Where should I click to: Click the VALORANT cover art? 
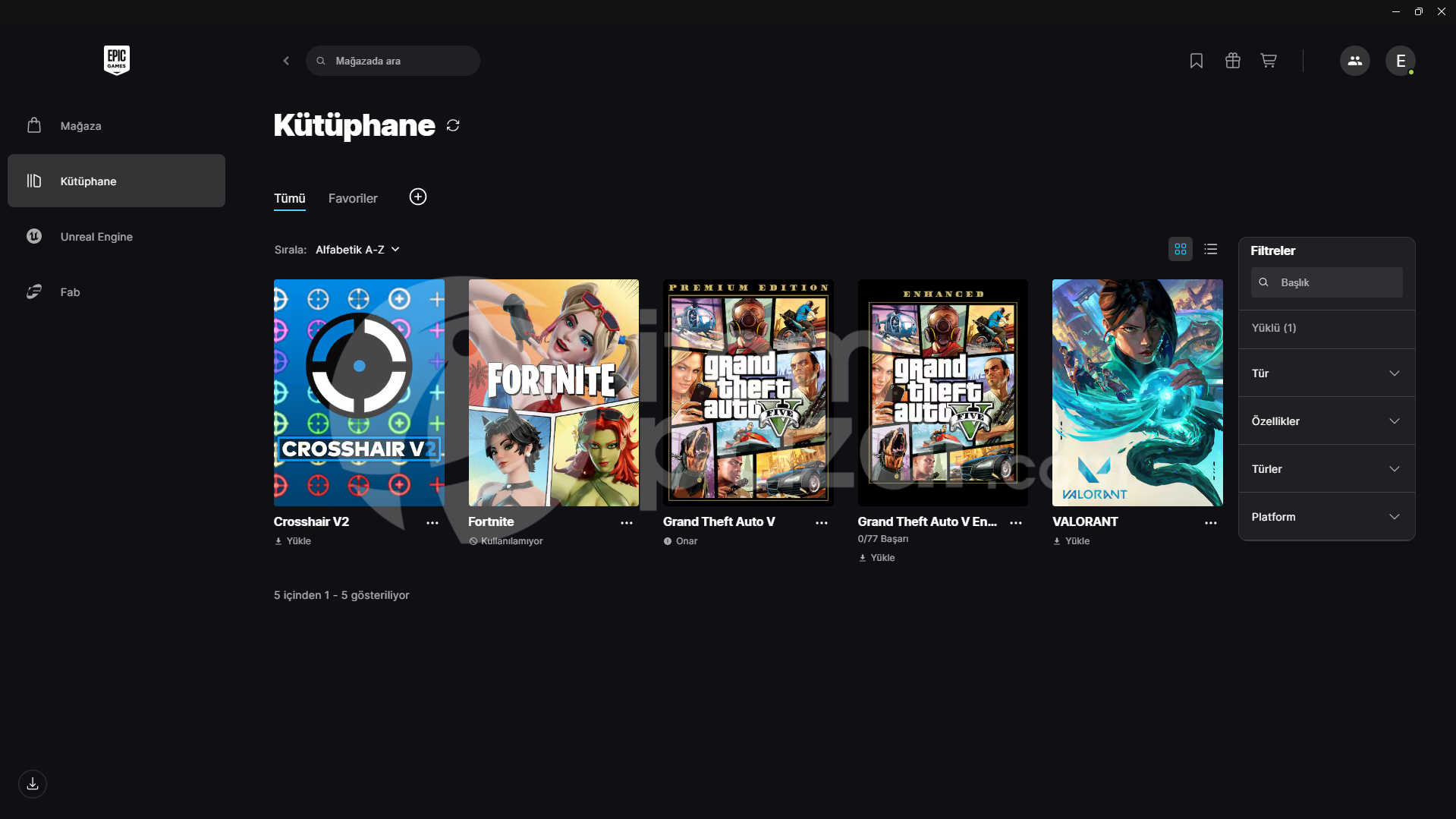[1137, 392]
